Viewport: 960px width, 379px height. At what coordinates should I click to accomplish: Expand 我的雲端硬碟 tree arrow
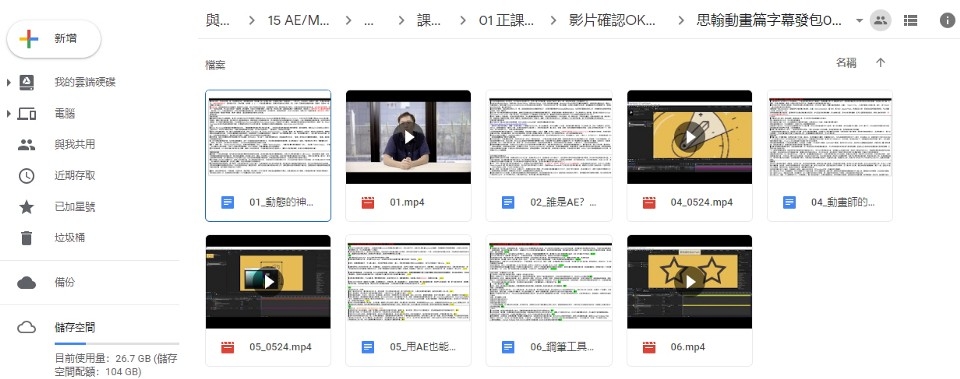(9, 82)
